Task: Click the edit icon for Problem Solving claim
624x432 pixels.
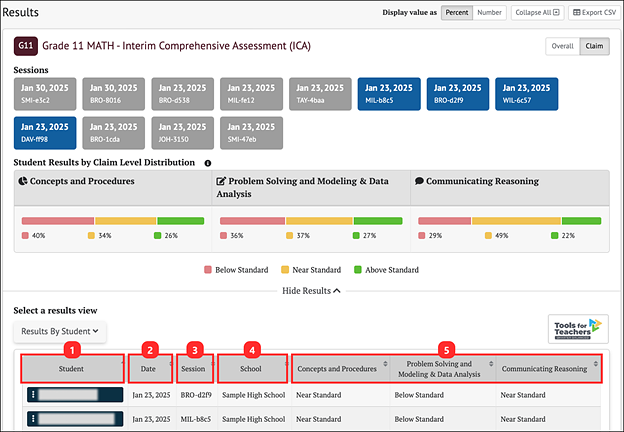Action: 220,182
